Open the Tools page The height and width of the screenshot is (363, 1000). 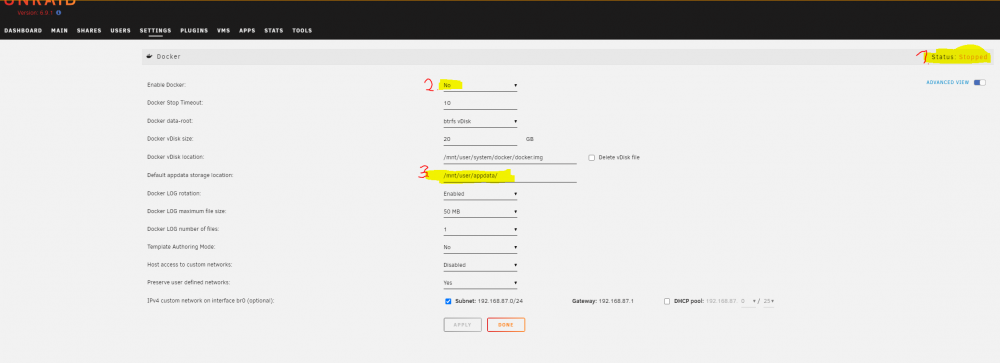click(302, 31)
